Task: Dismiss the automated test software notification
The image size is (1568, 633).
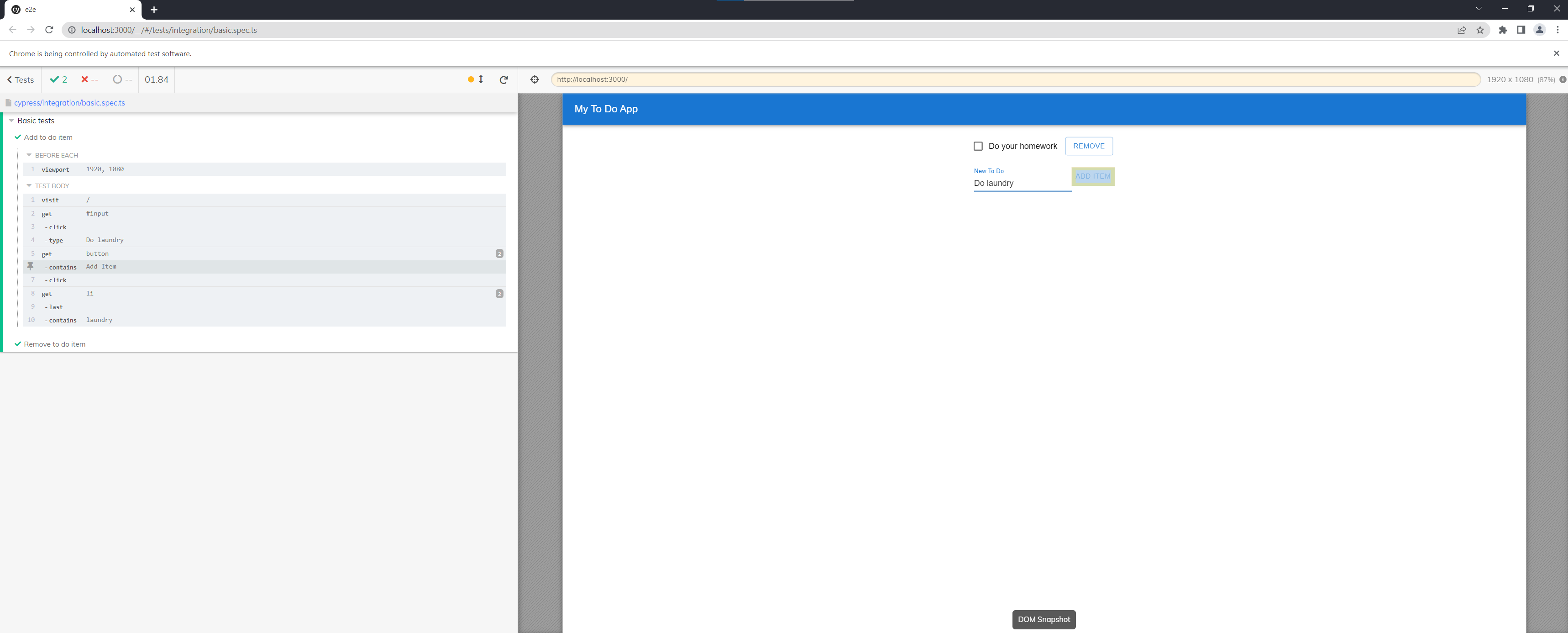Action: [1557, 53]
